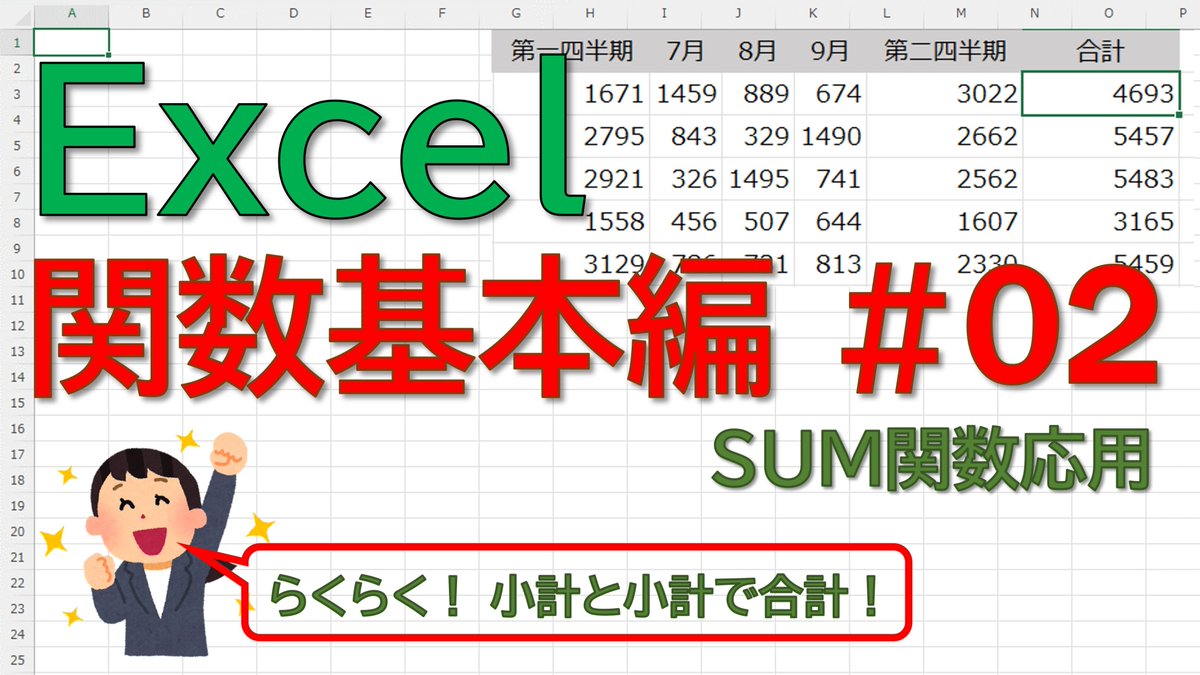
Task: Select column F header
Action: coord(441,14)
